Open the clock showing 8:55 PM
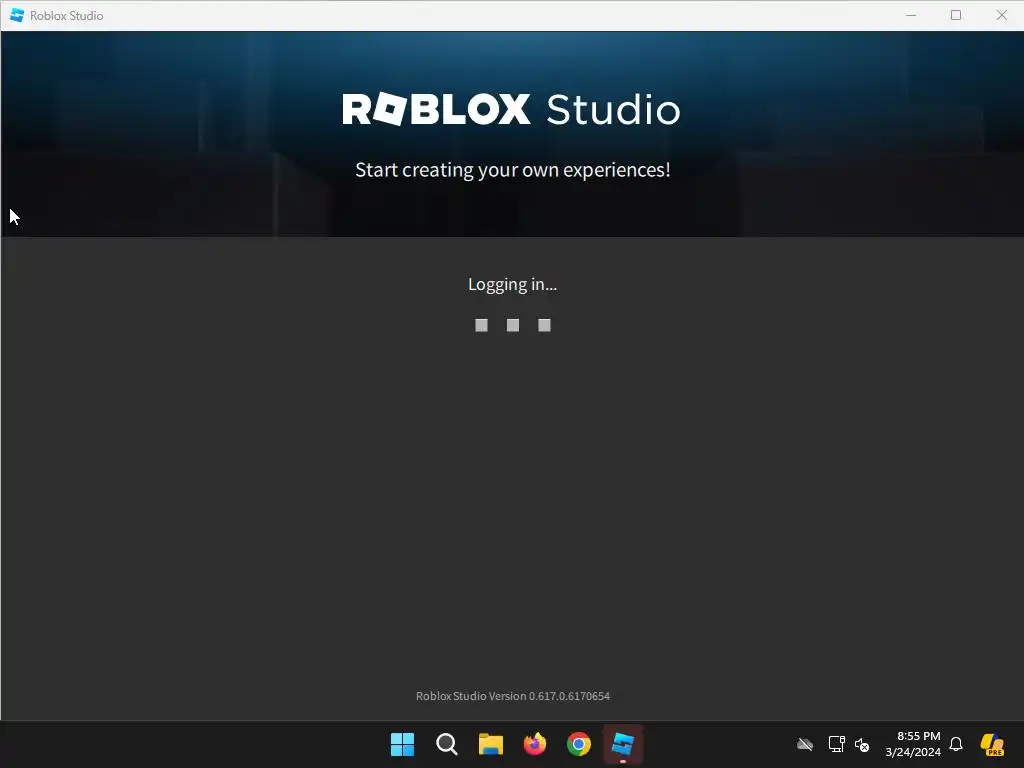The image size is (1024, 768). pos(913,744)
